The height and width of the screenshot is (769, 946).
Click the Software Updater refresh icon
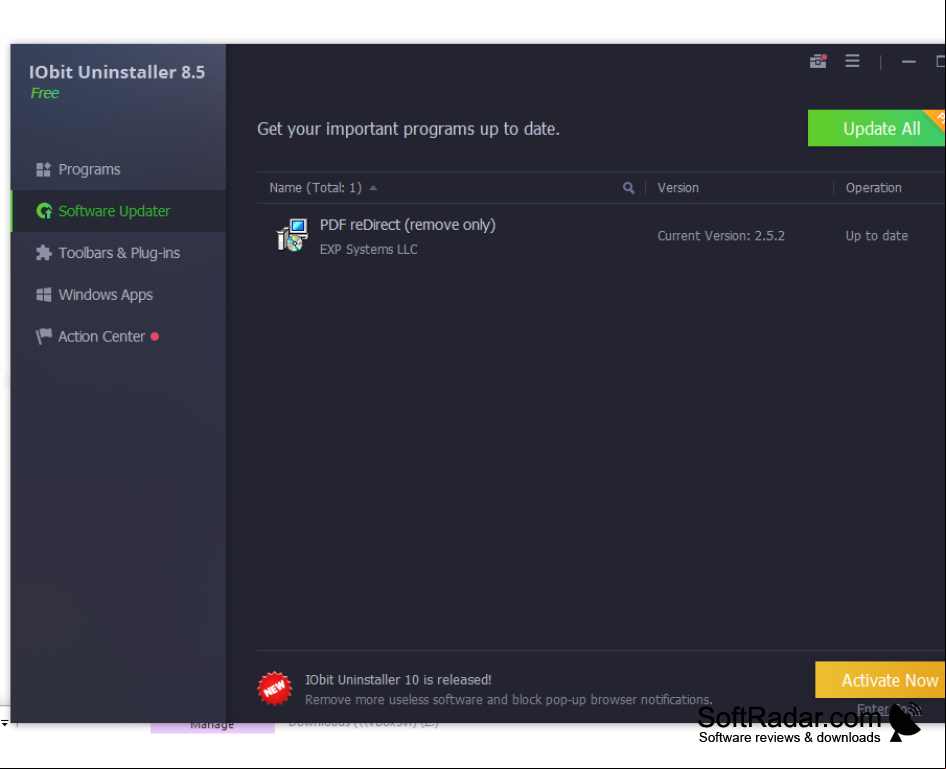point(44,211)
